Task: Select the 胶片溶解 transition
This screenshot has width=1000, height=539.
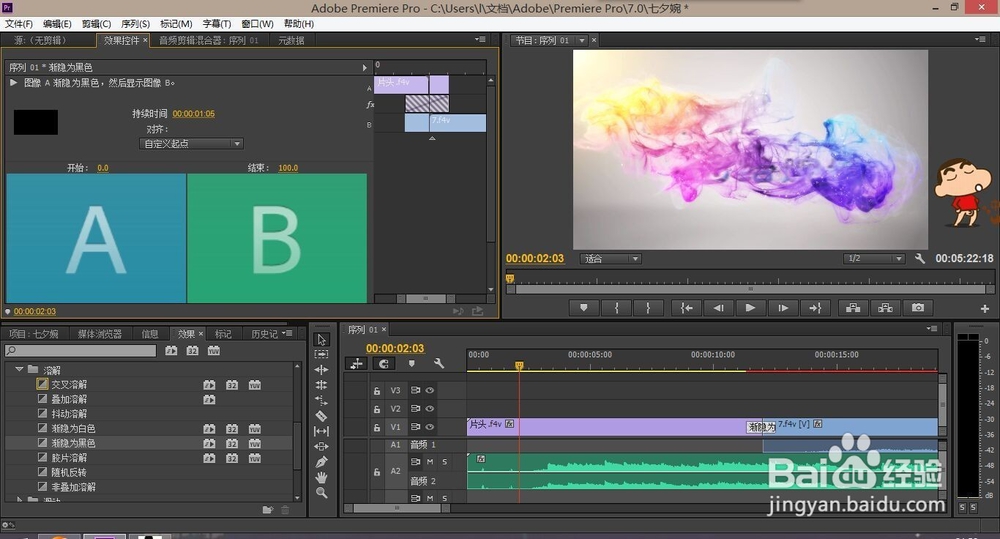Action: [x=69, y=457]
